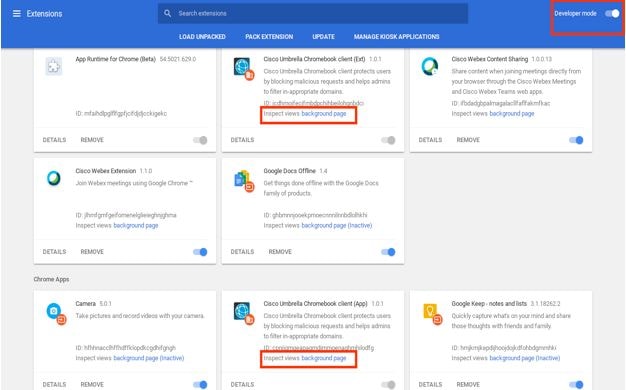Enable App Runtime for Chrome toggle
Screen dimensions: 626x390
click(200, 140)
